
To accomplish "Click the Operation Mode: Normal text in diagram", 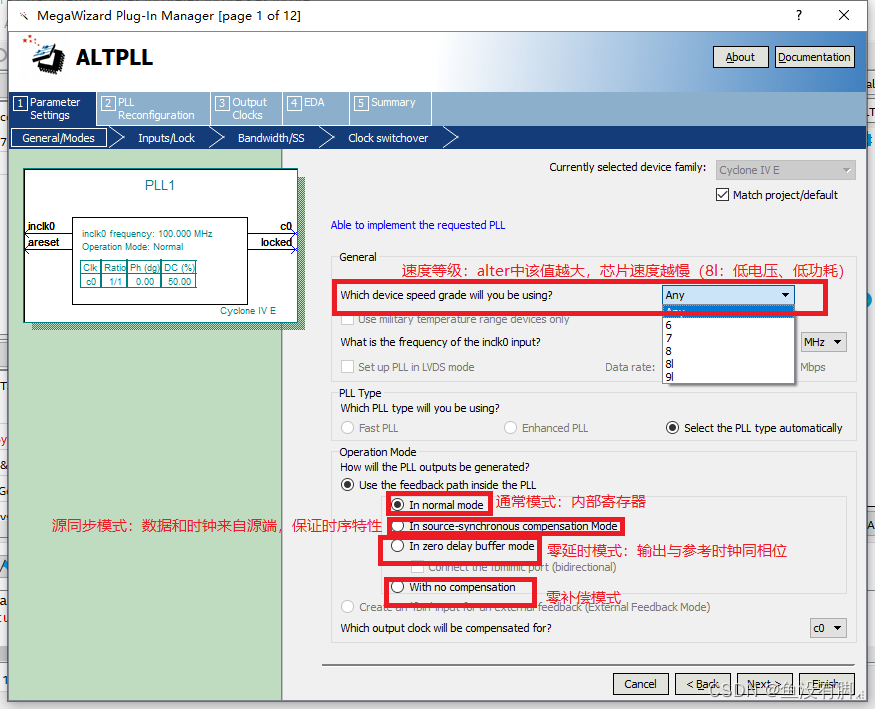I will point(132,247).
